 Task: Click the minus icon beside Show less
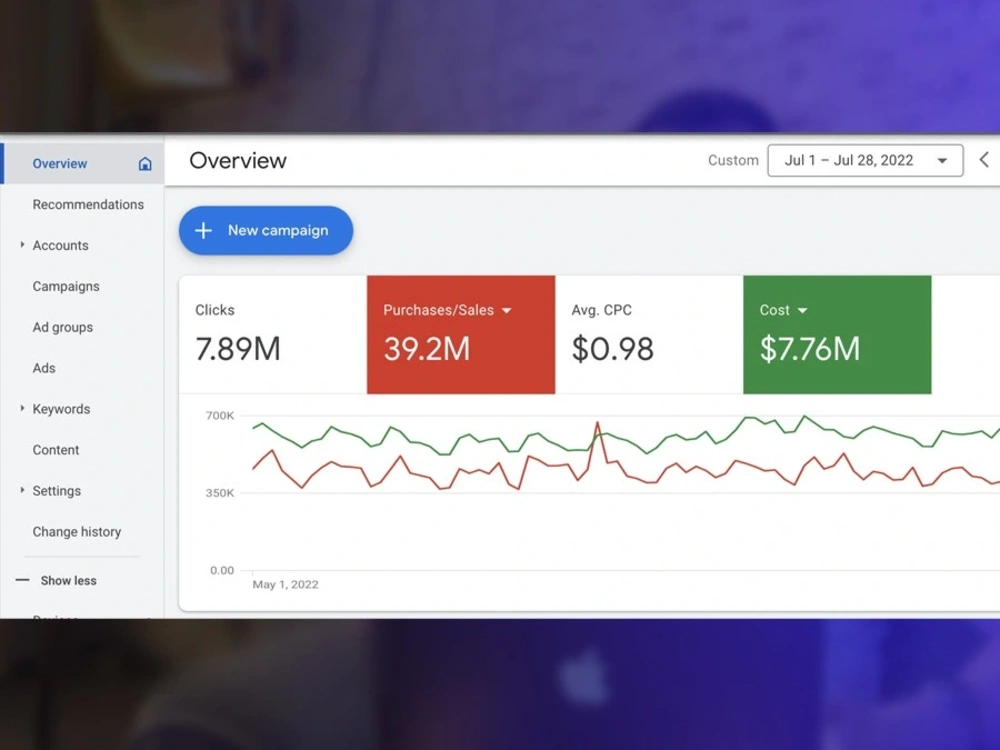click(22, 580)
